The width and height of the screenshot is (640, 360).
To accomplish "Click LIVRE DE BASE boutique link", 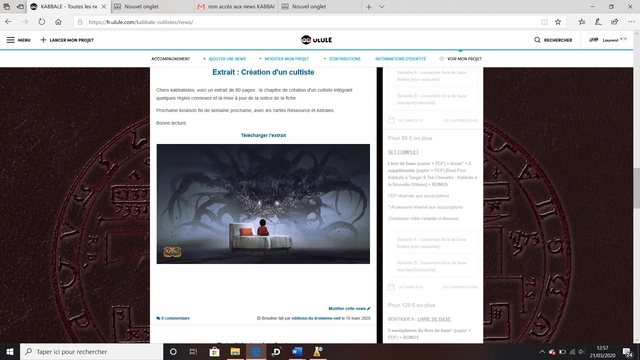I will [x=434, y=319].
